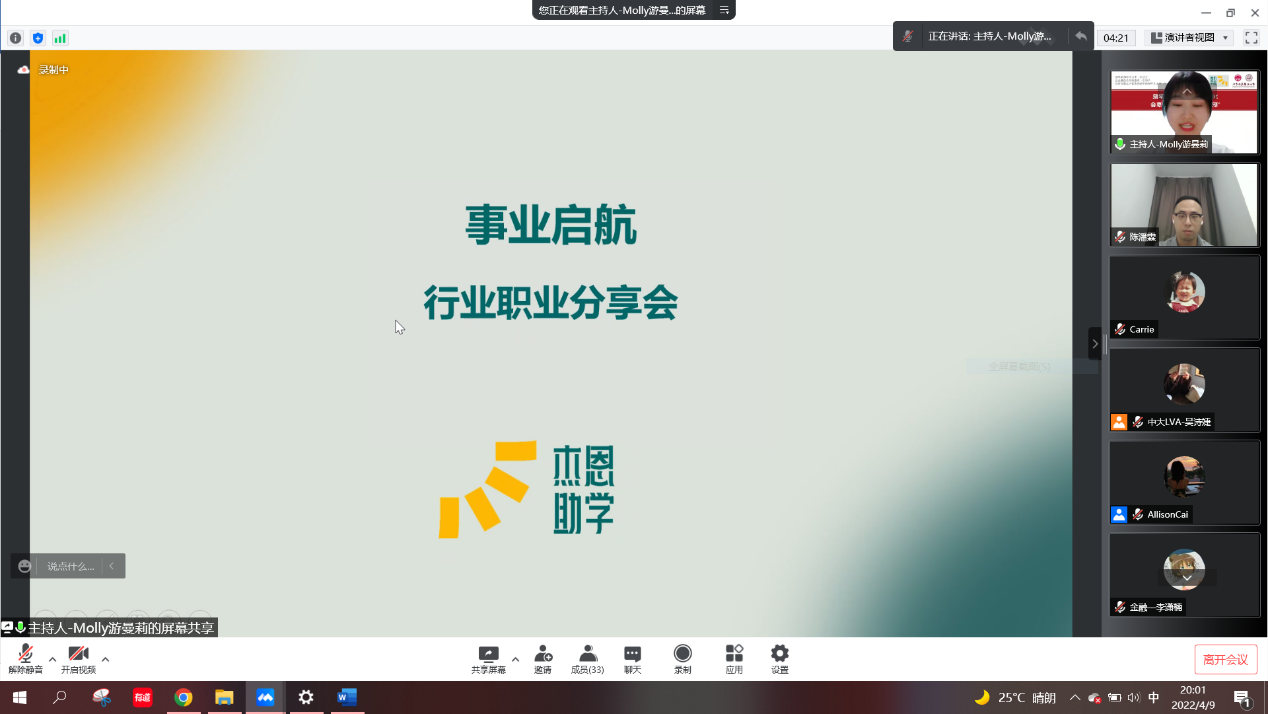Expand the audio options chevron beside unmute
The image size is (1268, 714).
53,661
